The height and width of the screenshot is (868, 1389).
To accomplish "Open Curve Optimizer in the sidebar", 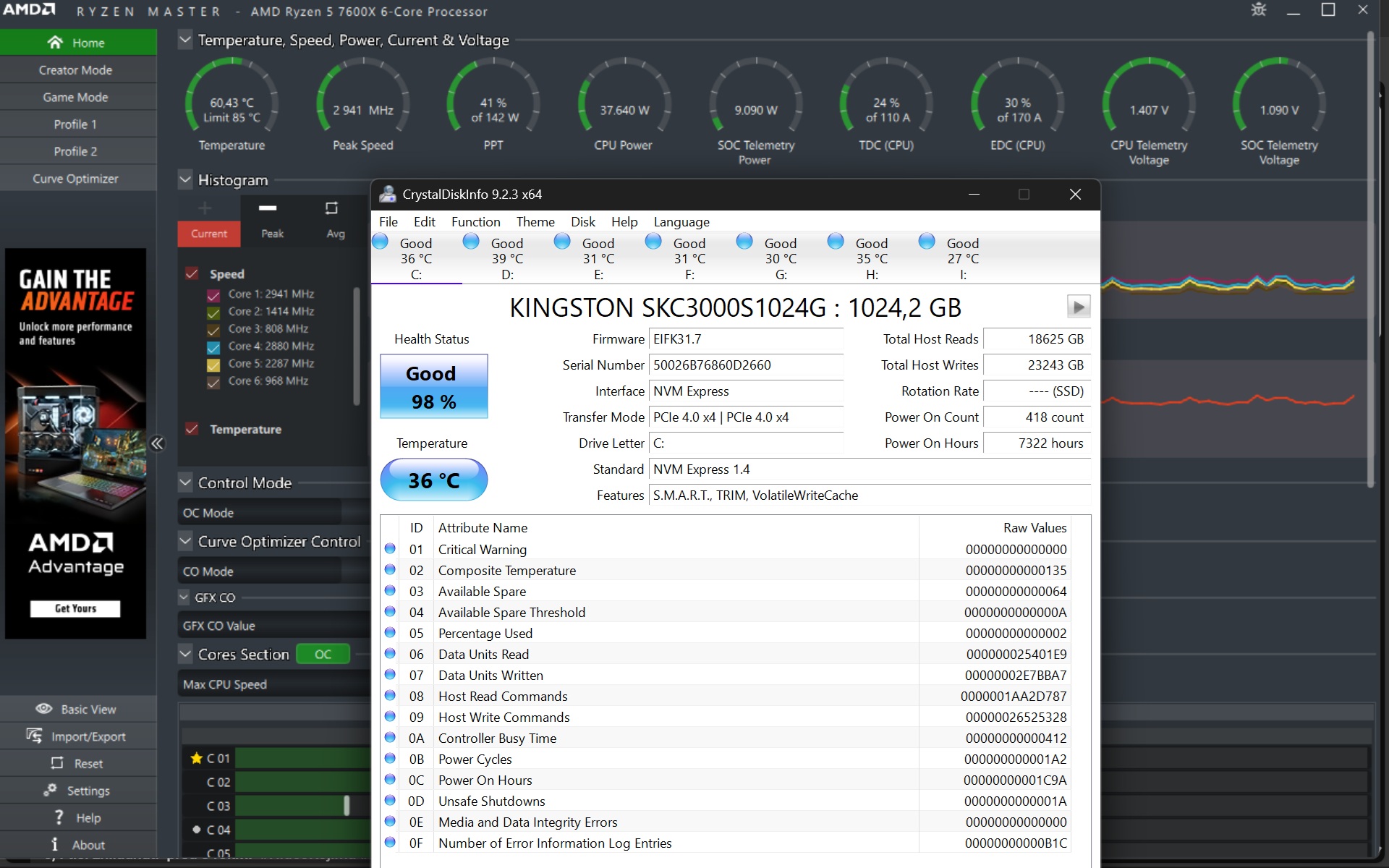I will click(75, 179).
